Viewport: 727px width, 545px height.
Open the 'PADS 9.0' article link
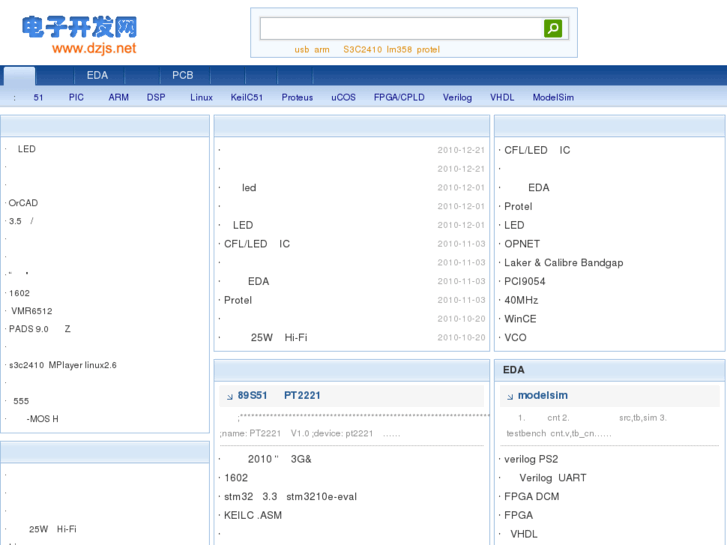pos(40,329)
